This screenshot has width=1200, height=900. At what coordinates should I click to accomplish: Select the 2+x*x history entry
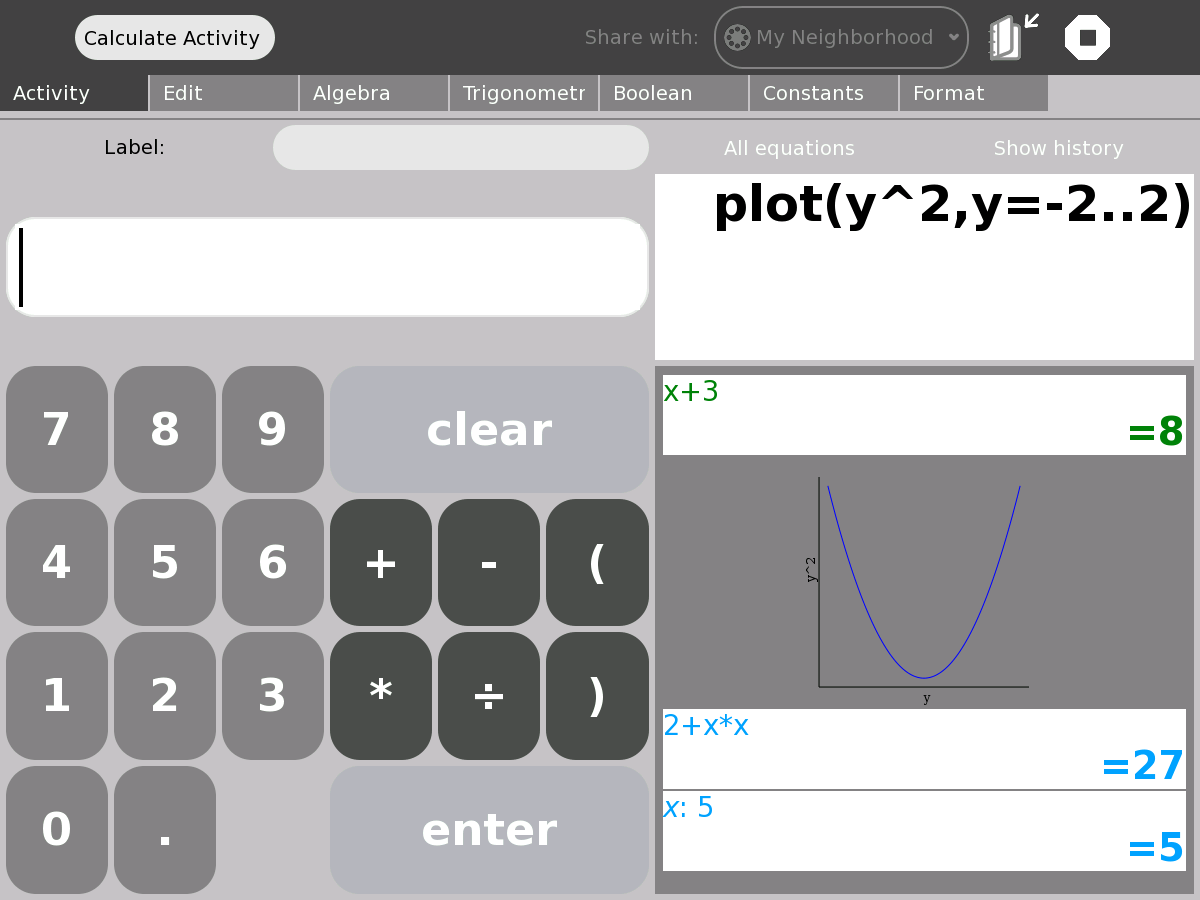coord(923,749)
